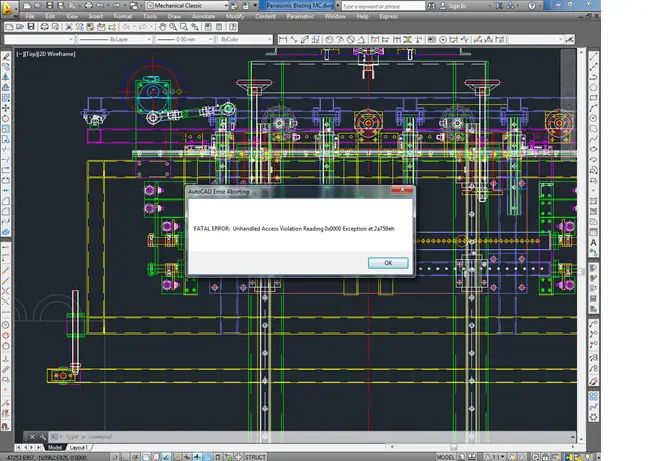This screenshot has height=461, width=650.
Task: Open the undo history dropdown arrow in the Standard toolbar
Action: point(134,27)
